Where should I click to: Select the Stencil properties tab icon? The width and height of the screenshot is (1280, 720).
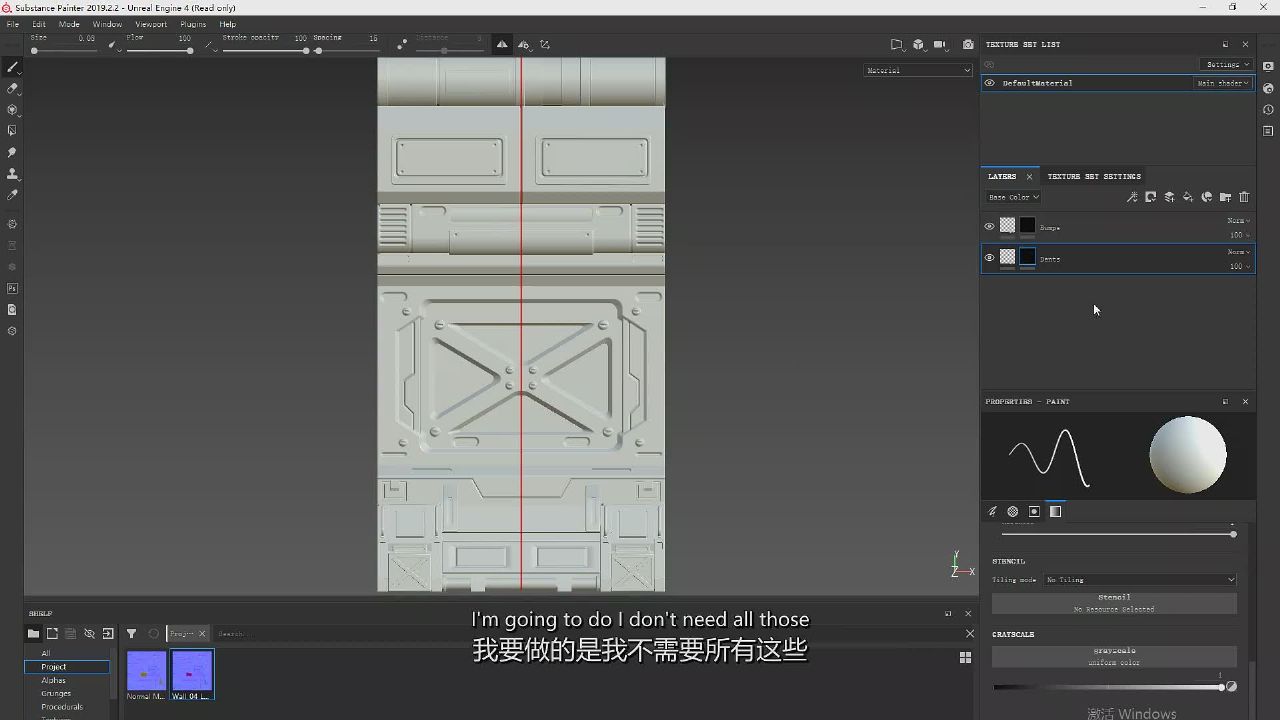coord(1034,512)
